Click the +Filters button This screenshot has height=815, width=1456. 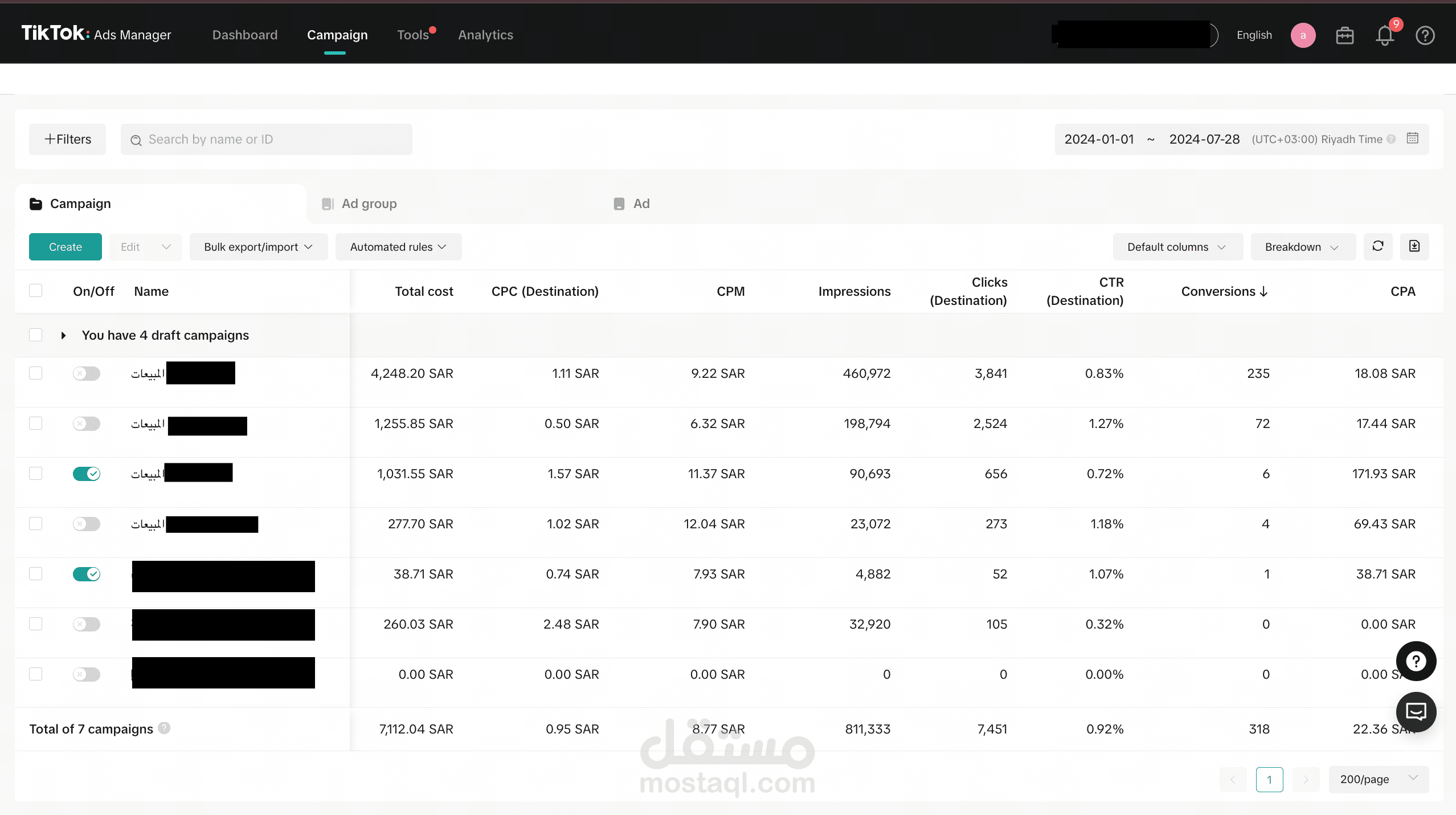pos(68,139)
